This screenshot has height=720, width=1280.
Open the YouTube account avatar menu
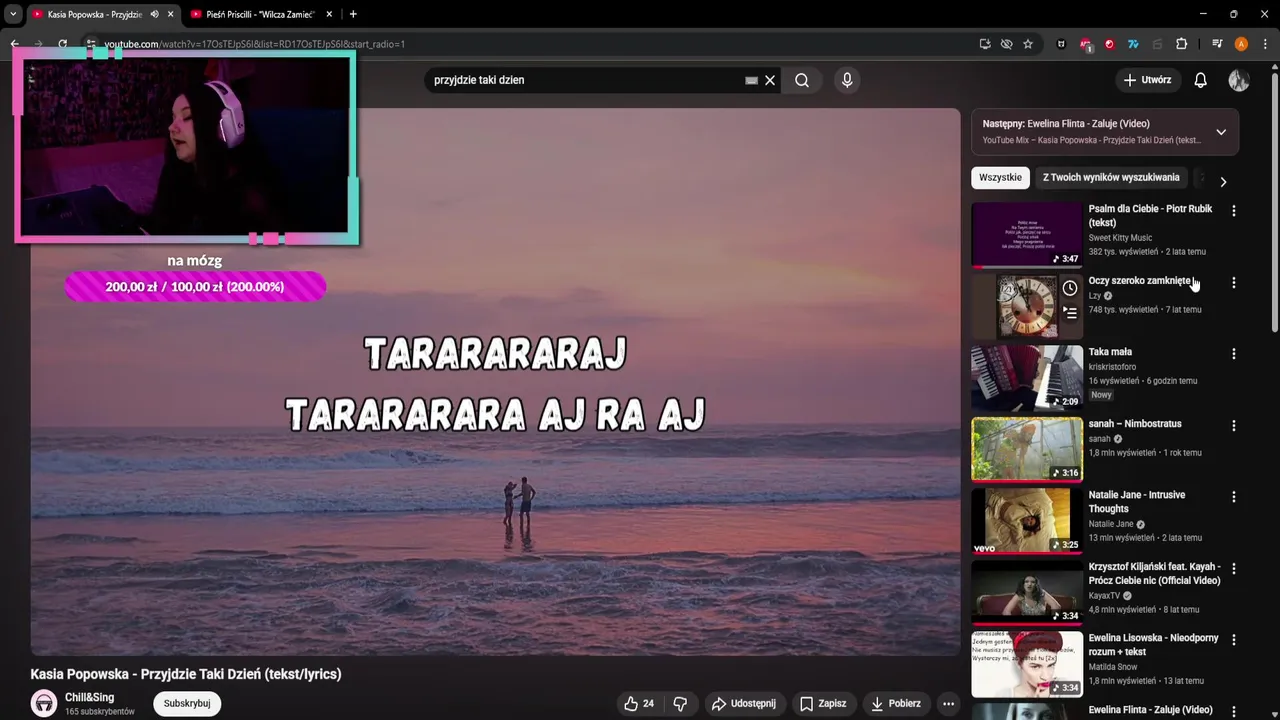[1239, 80]
